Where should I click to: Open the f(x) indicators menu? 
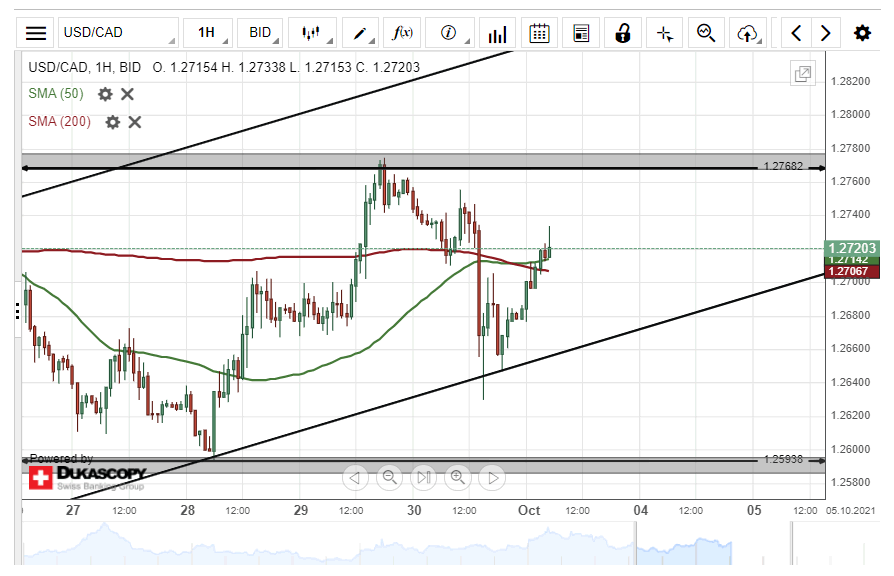tap(402, 33)
